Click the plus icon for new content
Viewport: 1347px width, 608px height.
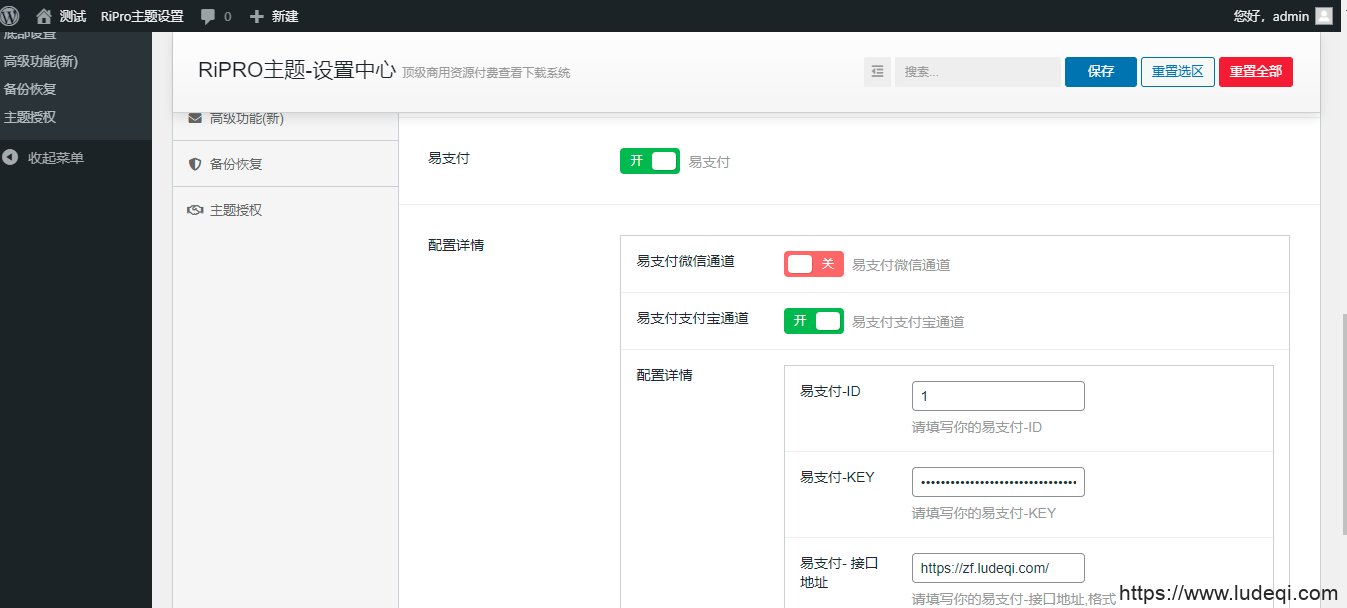click(x=257, y=16)
